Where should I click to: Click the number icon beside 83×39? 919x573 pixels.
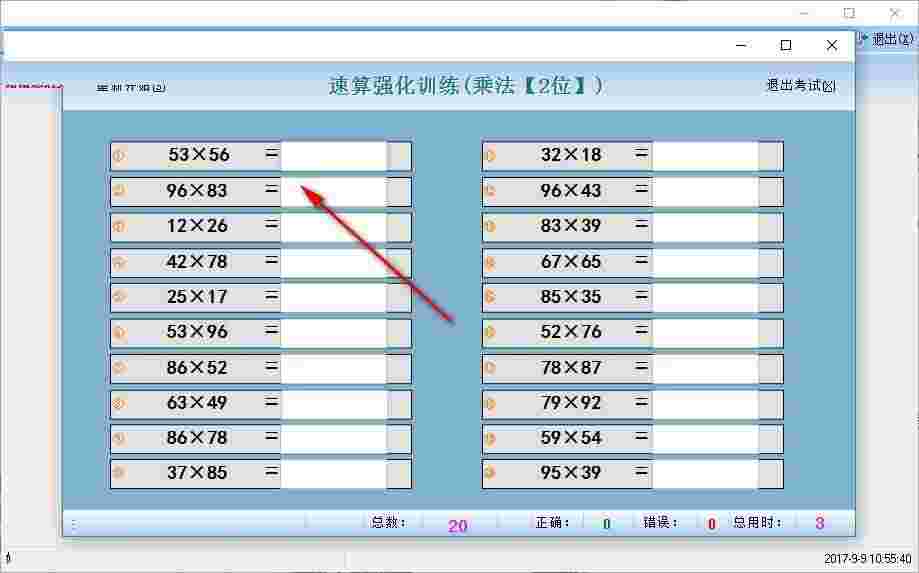tap(491, 226)
